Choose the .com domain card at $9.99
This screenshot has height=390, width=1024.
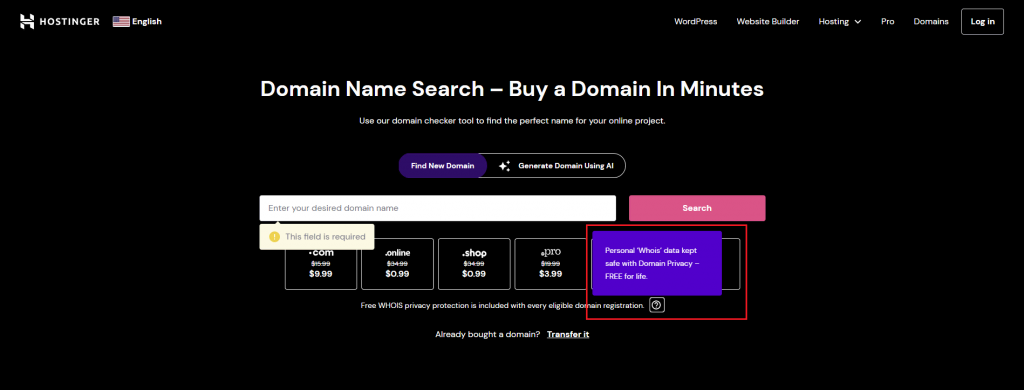click(321, 264)
